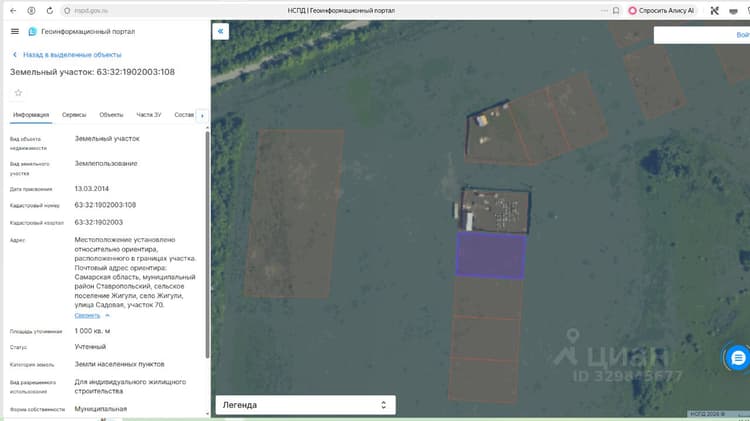
Task: Expand the Легенда dropdown
Action: pos(305,405)
